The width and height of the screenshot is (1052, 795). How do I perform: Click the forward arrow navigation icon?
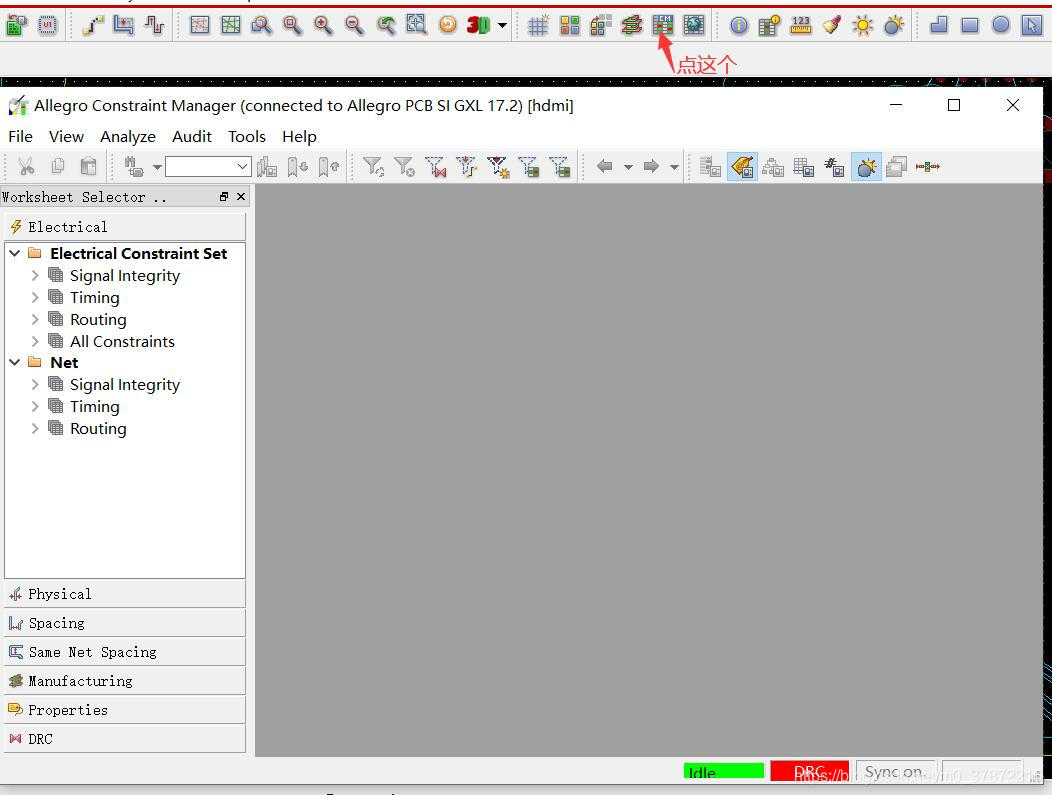click(x=651, y=167)
